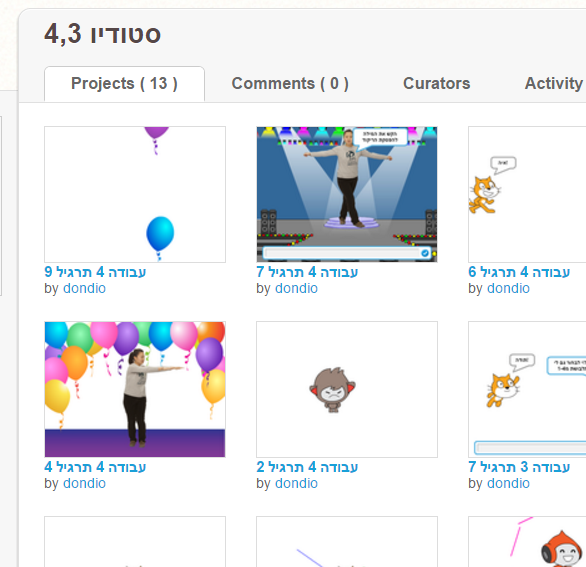Open the bottom-row thumbnail with the orange robot

coord(527,542)
